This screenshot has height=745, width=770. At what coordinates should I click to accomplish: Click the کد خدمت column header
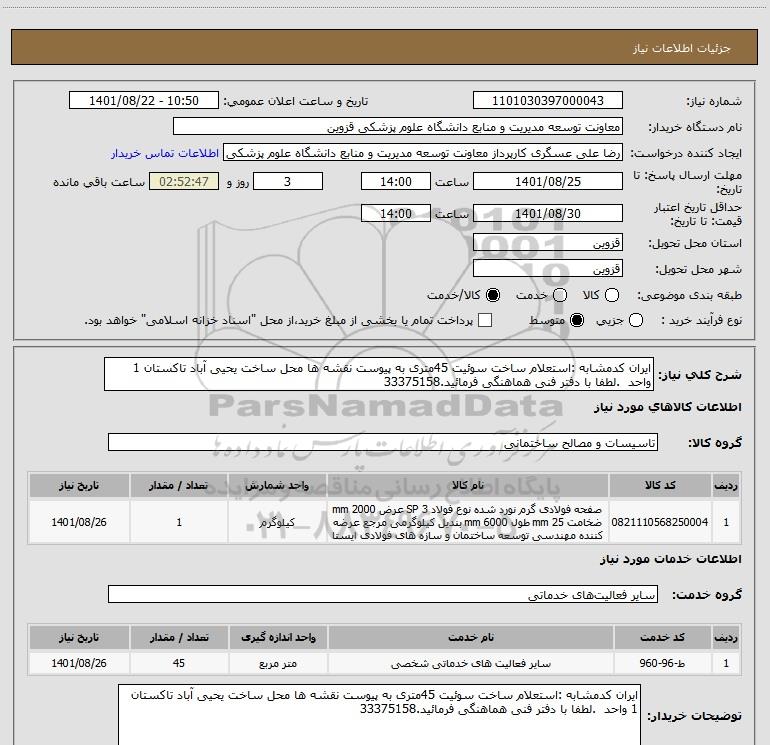pos(662,637)
